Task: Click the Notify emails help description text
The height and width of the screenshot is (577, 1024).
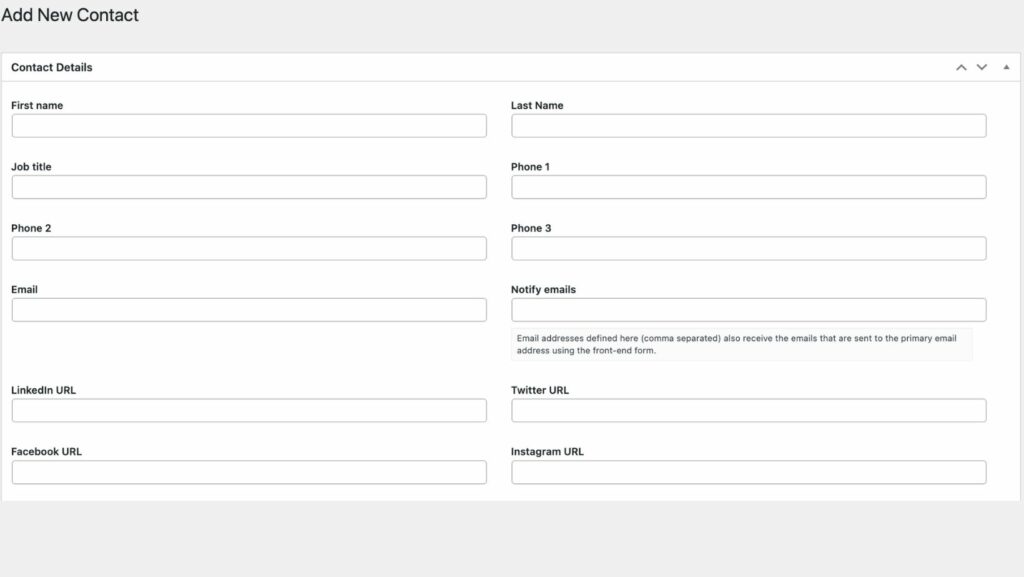Action: [740, 344]
